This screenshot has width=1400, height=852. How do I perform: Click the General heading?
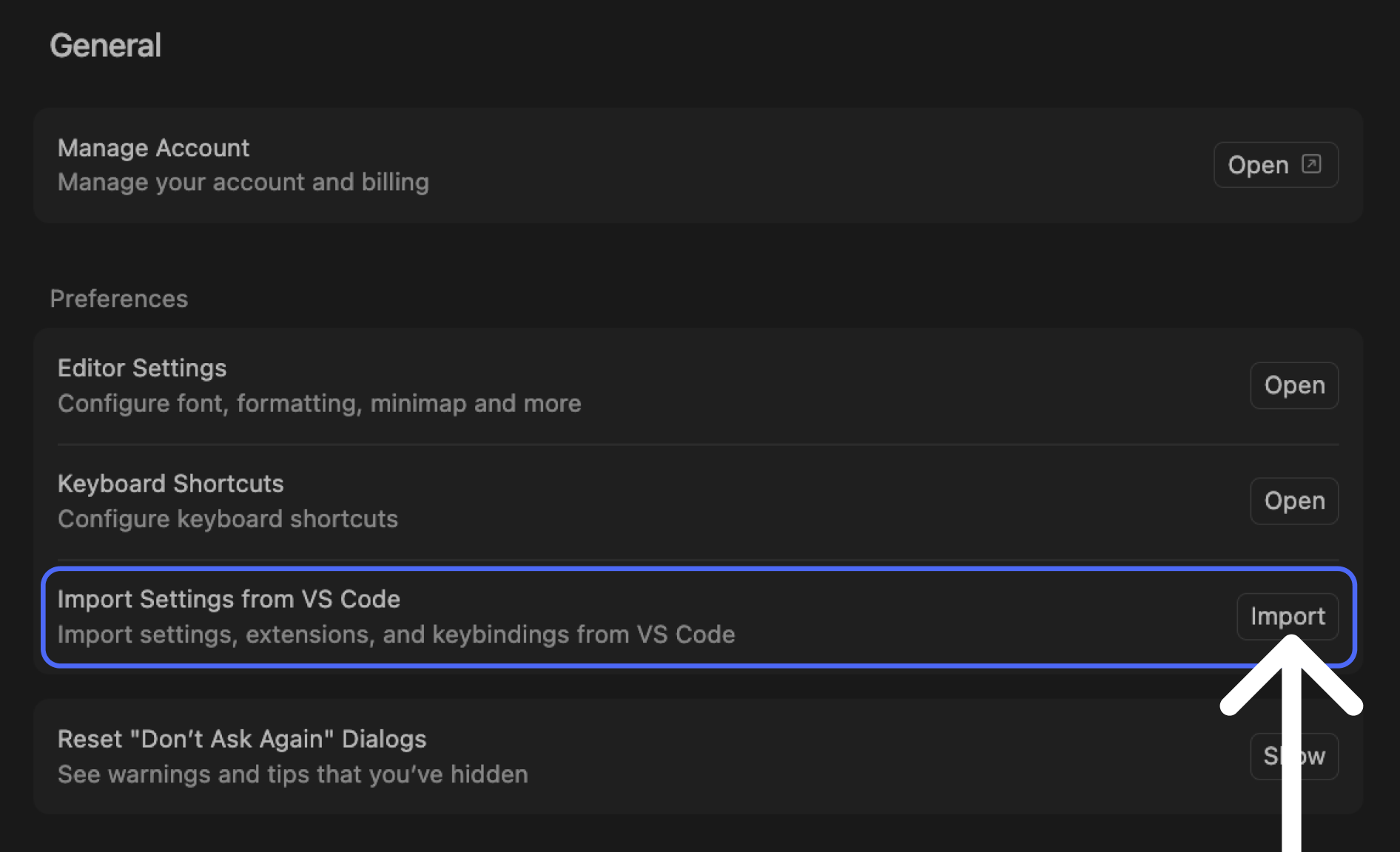coord(105,46)
